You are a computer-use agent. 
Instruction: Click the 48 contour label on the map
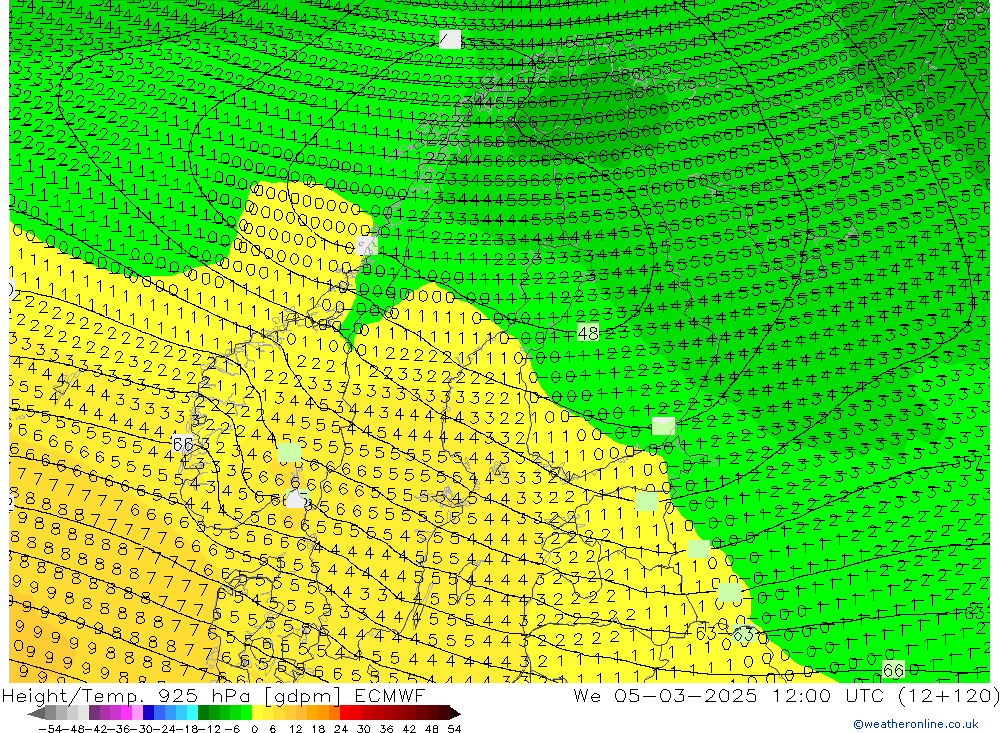588,332
